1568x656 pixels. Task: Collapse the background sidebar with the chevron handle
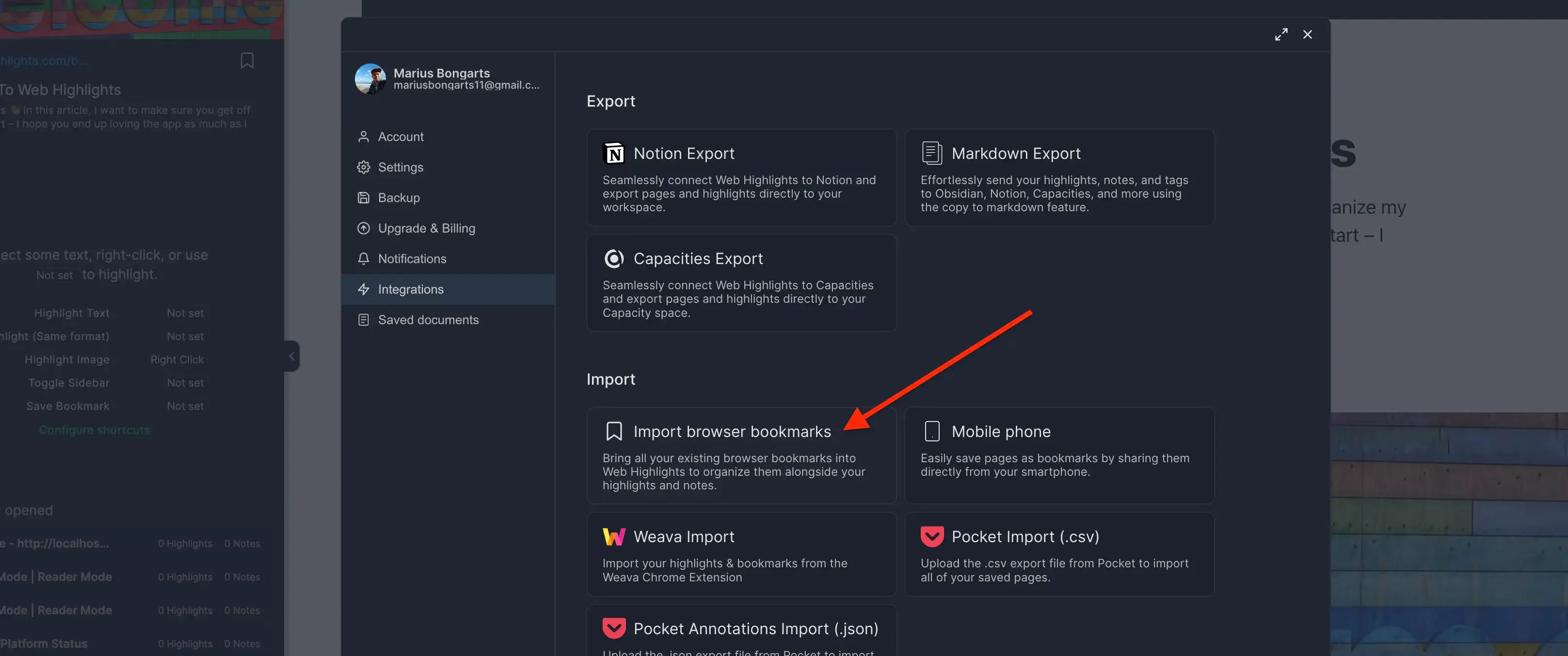(x=292, y=356)
